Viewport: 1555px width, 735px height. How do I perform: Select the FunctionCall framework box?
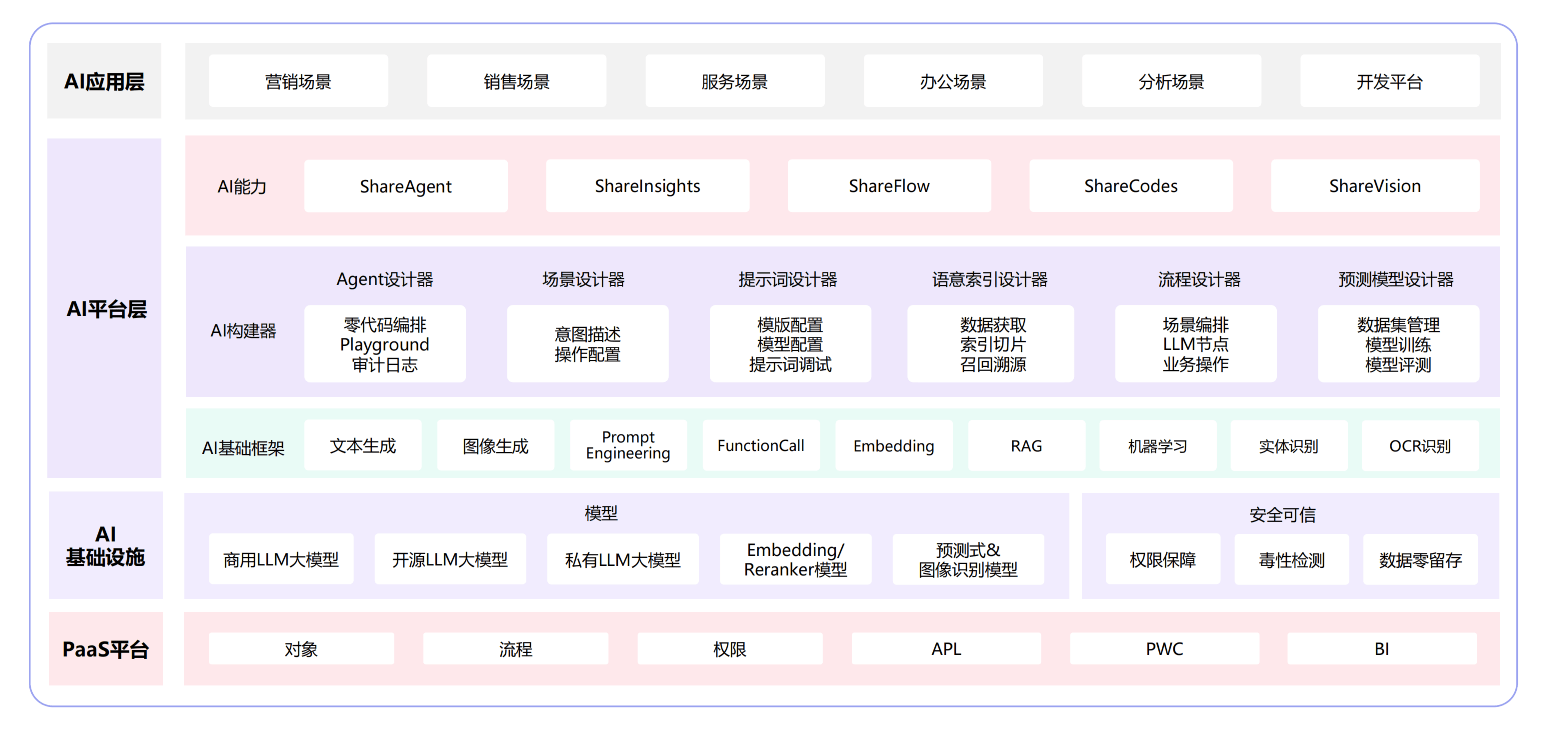pyautogui.click(x=760, y=446)
